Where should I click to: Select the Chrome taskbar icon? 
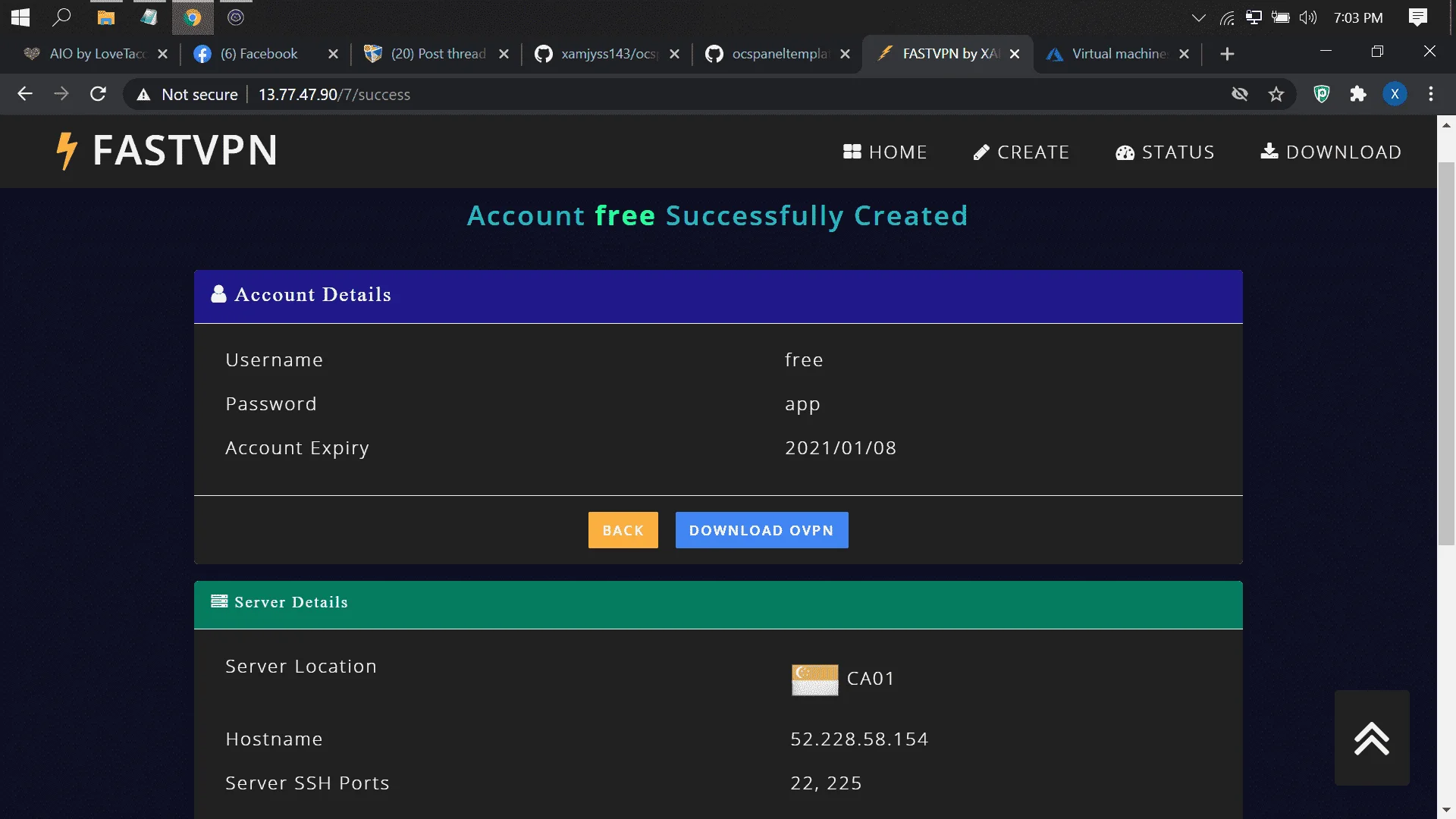click(x=193, y=17)
